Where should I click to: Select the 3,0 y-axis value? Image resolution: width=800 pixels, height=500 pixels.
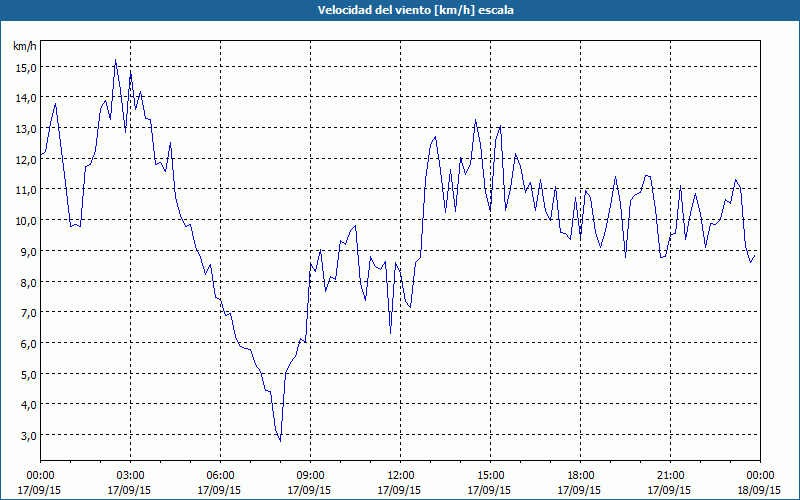point(28,435)
